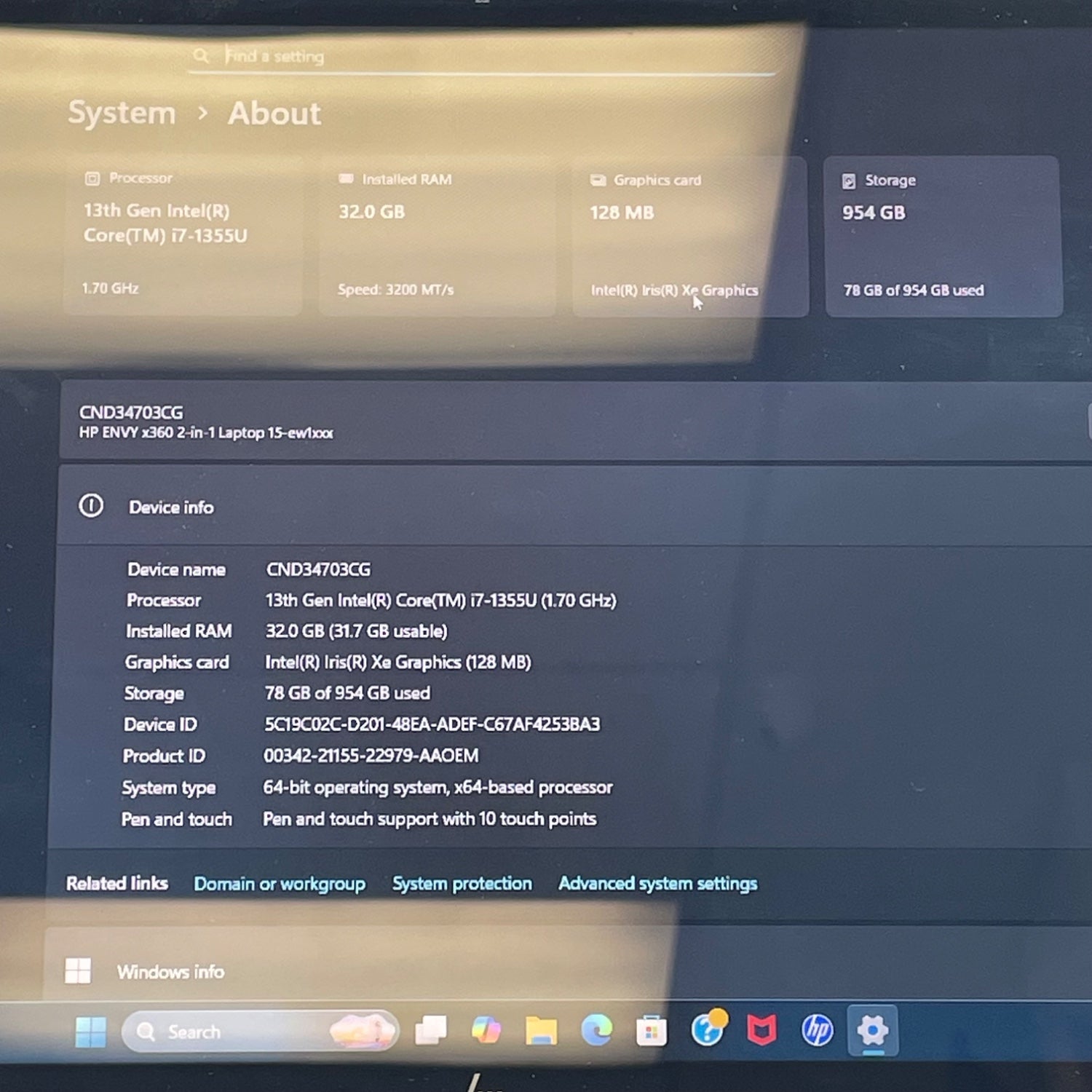The image size is (1092, 1092).
Task: Open the System protection link
Action: (462, 884)
